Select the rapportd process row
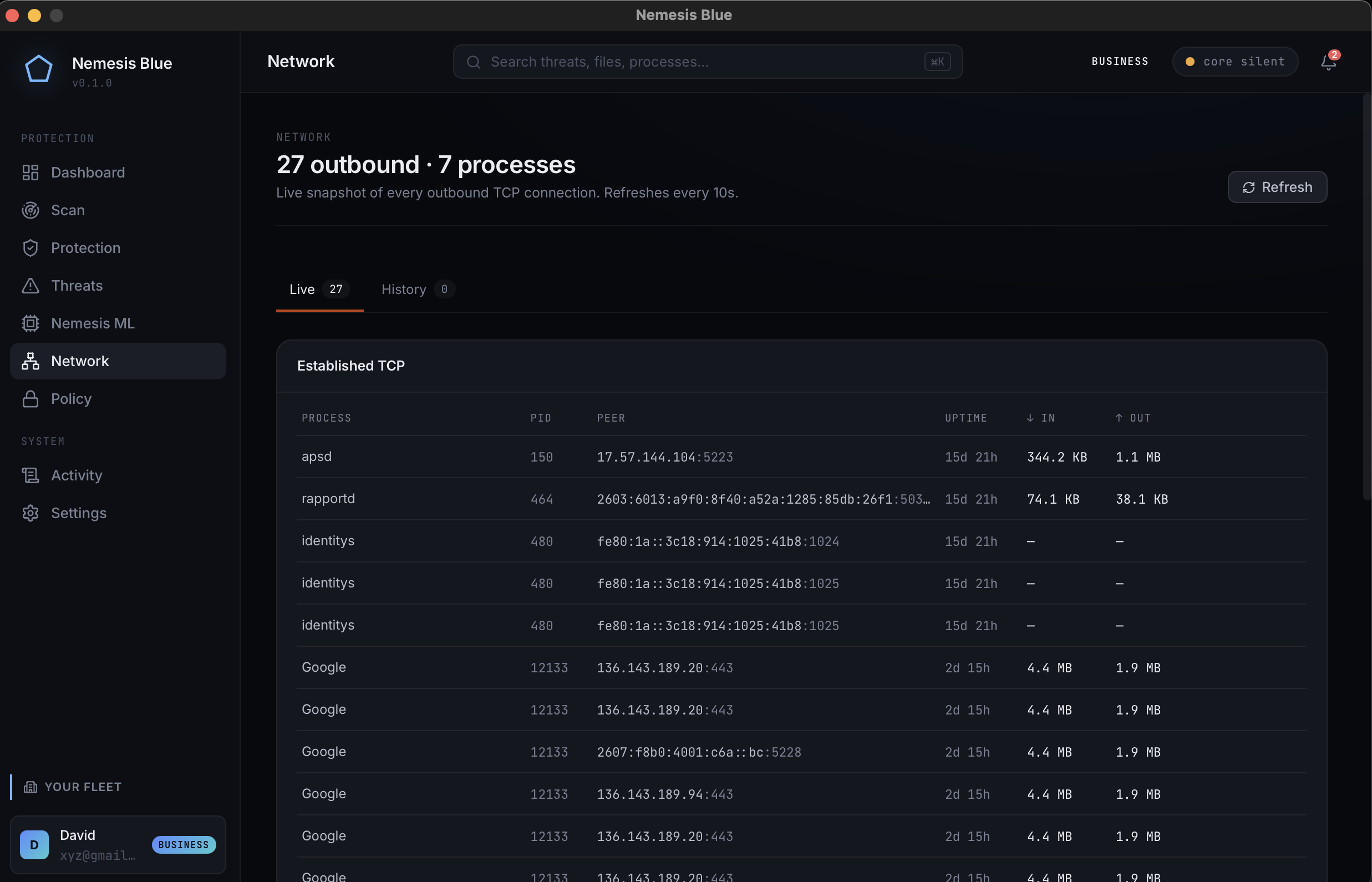The width and height of the screenshot is (1372, 882). click(802, 499)
